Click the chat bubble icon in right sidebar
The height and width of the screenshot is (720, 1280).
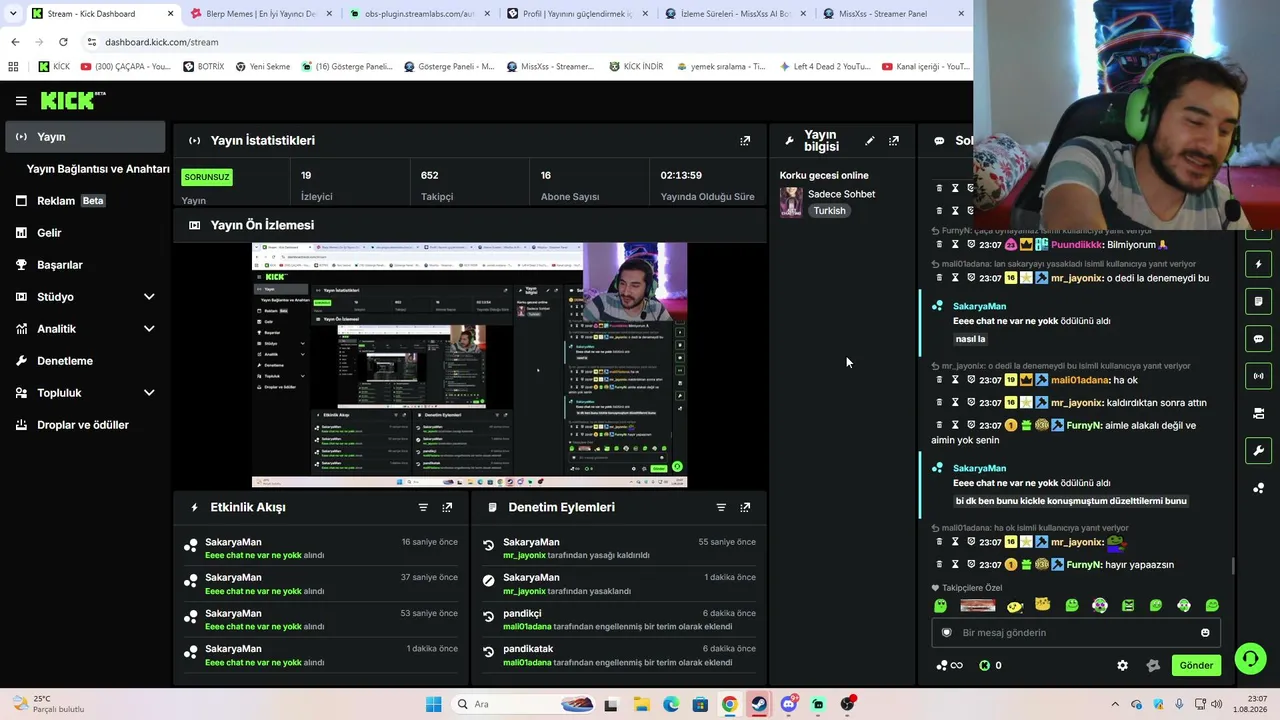[1258, 339]
